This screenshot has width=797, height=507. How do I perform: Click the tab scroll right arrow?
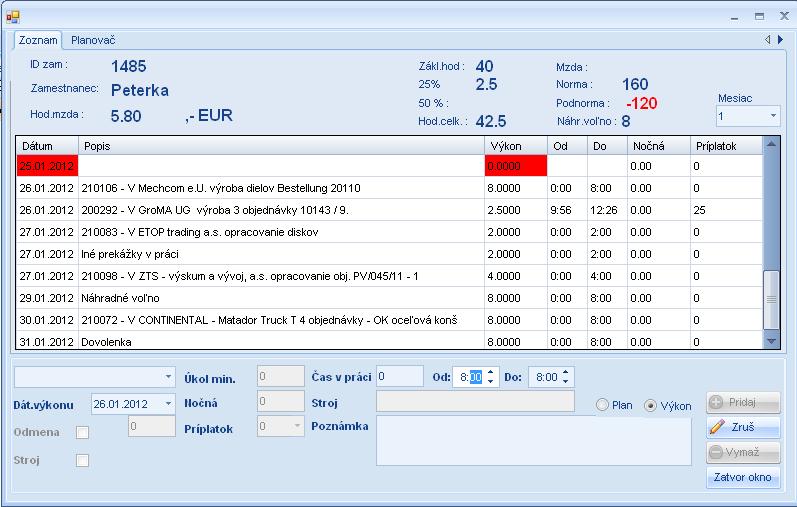click(781, 40)
